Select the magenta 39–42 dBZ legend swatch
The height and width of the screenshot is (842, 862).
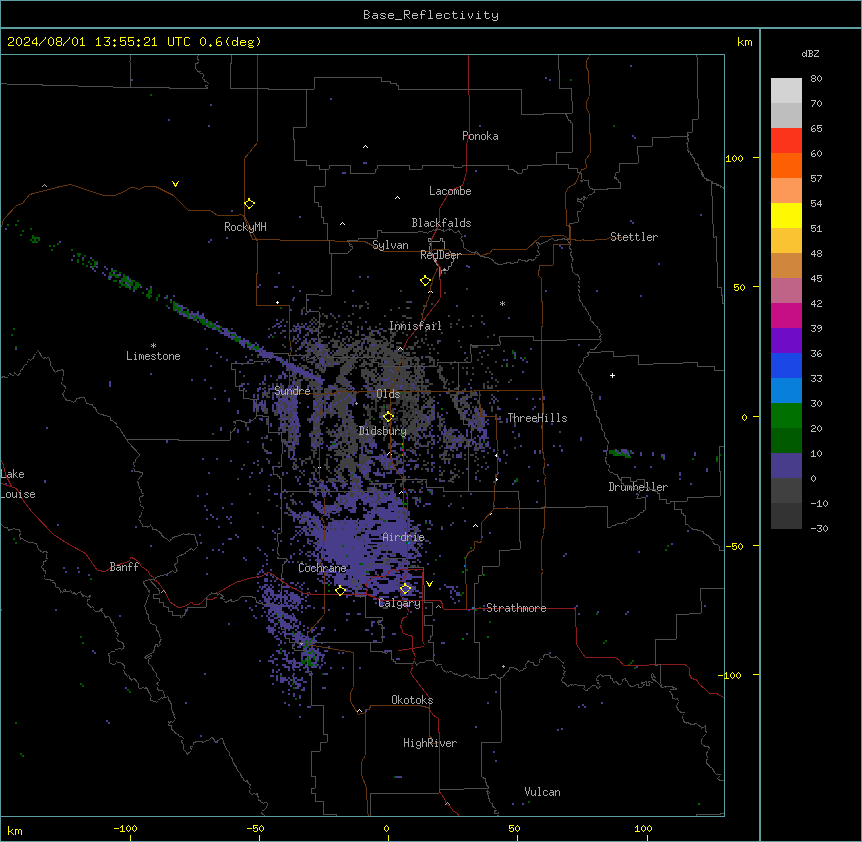pos(786,315)
